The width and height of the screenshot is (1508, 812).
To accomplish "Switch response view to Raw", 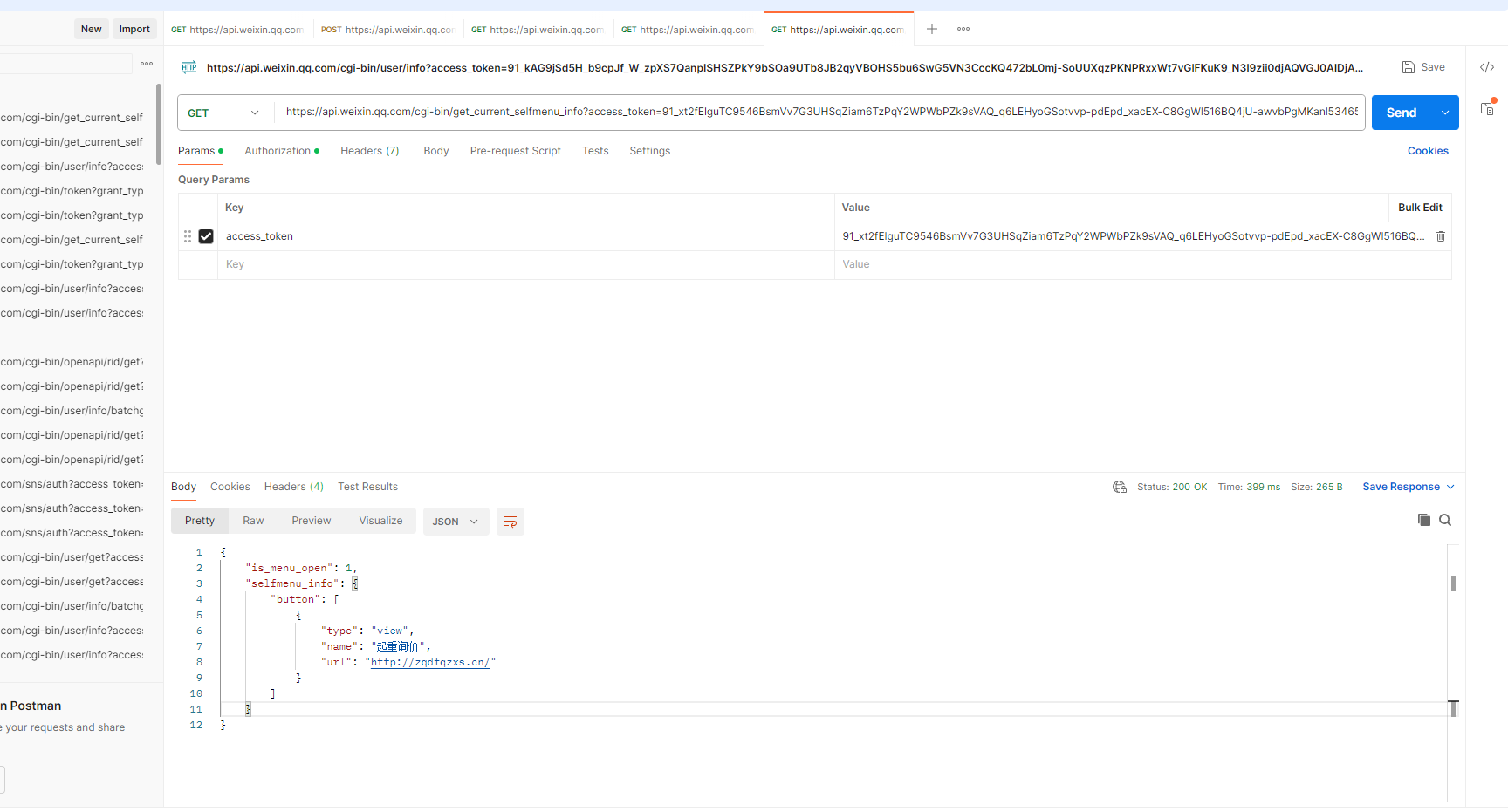I will [253, 521].
